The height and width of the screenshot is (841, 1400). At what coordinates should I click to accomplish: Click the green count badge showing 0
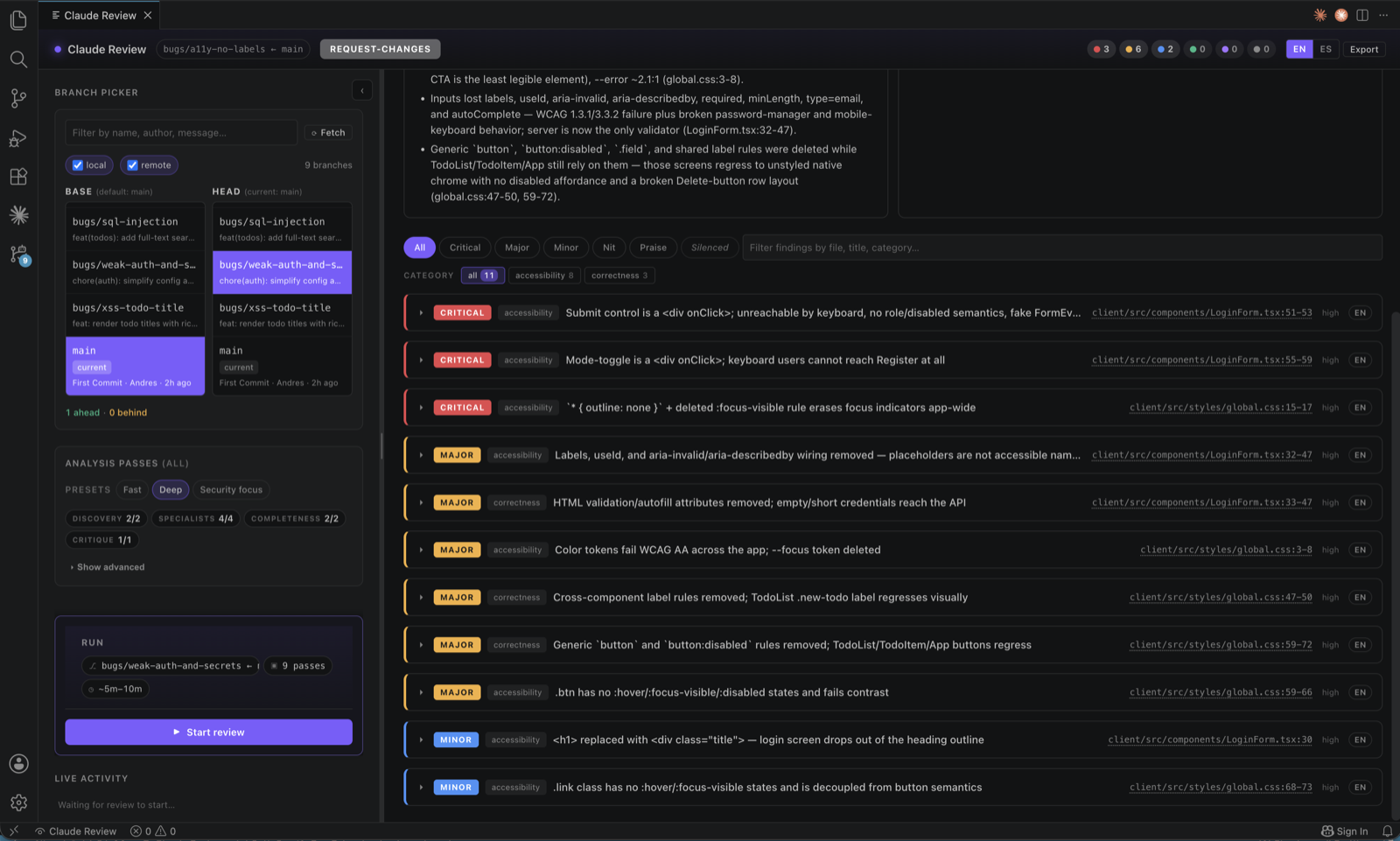click(1198, 49)
